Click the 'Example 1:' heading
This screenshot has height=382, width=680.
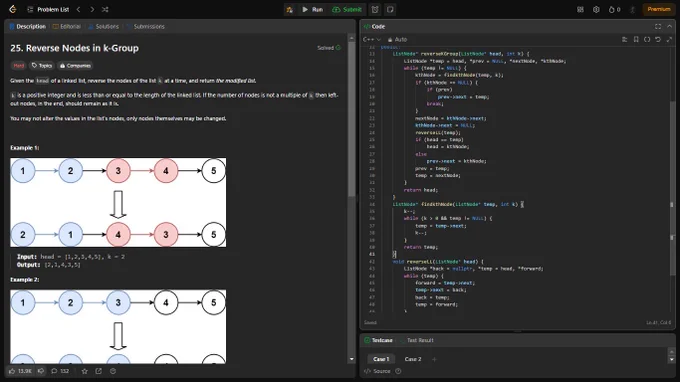25,148
